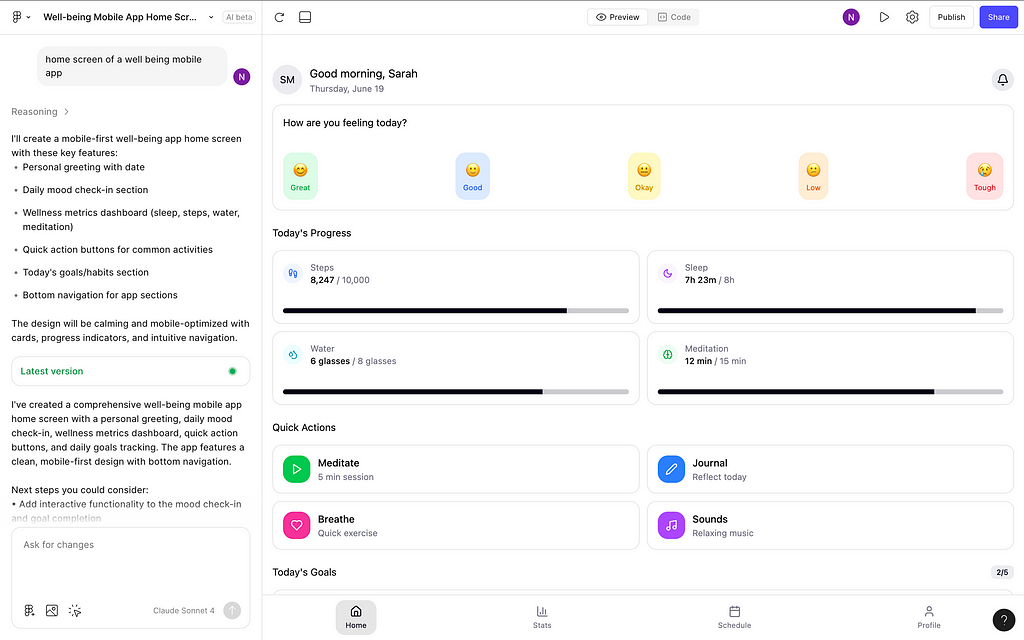Click the AI beta badge

pyautogui.click(x=239, y=18)
